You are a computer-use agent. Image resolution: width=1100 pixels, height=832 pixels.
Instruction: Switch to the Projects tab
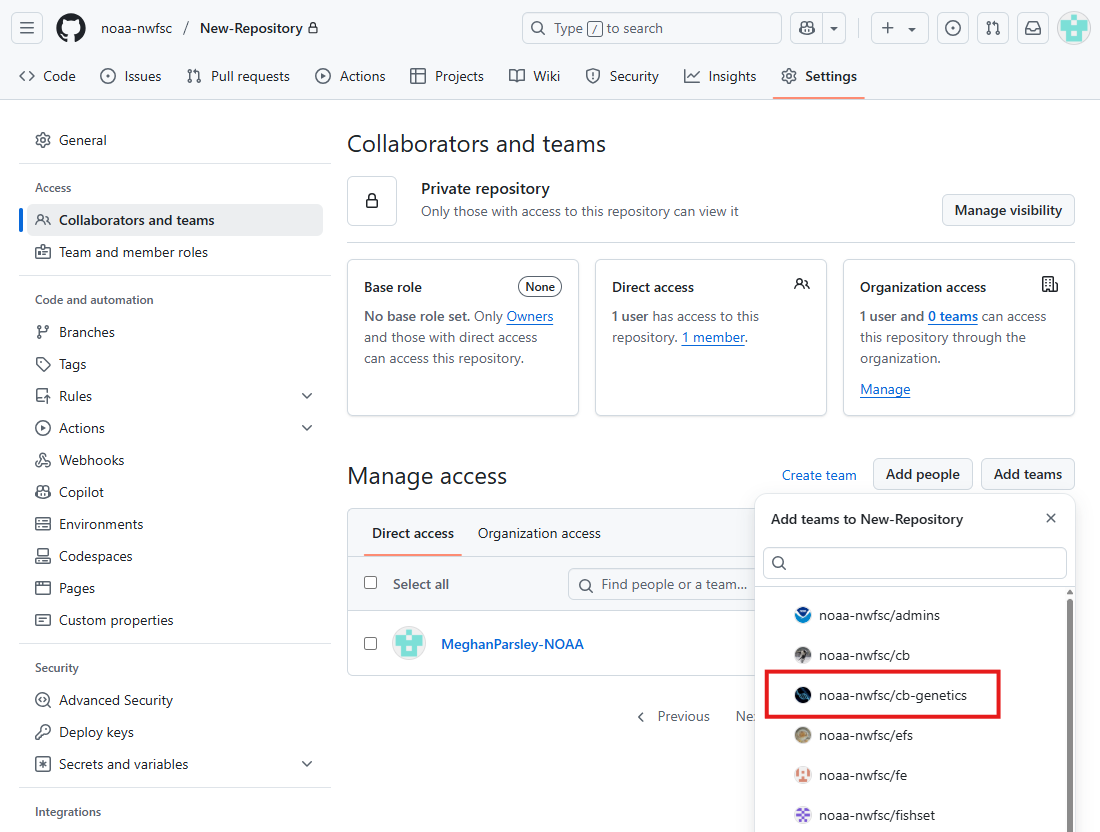tap(447, 76)
